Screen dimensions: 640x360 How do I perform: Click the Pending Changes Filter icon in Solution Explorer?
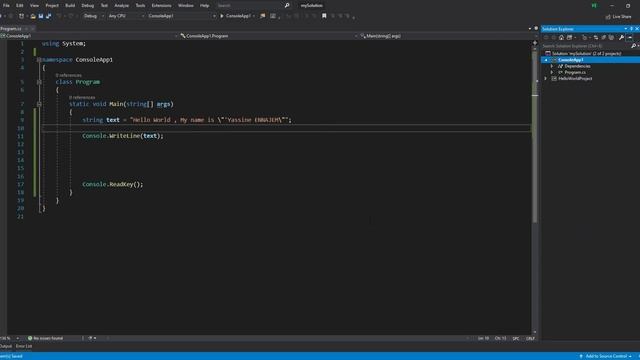click(x=584, y=38)
